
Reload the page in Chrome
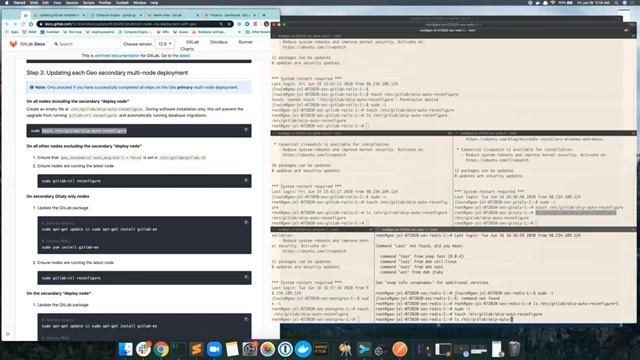(x=23, y=24)
